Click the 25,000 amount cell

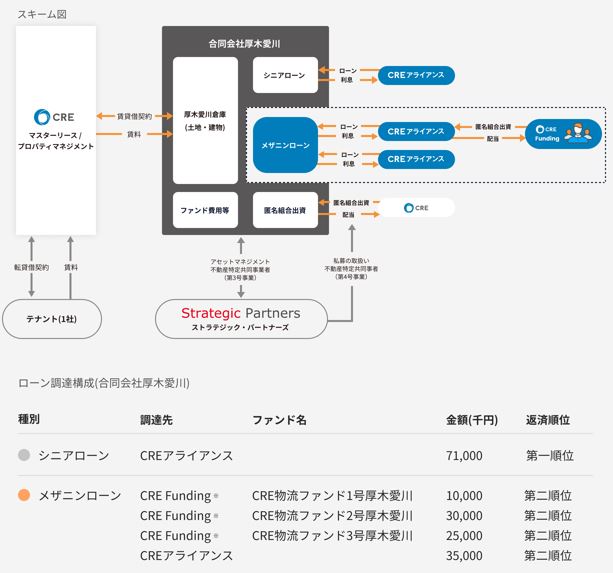(x=464, y=535)
